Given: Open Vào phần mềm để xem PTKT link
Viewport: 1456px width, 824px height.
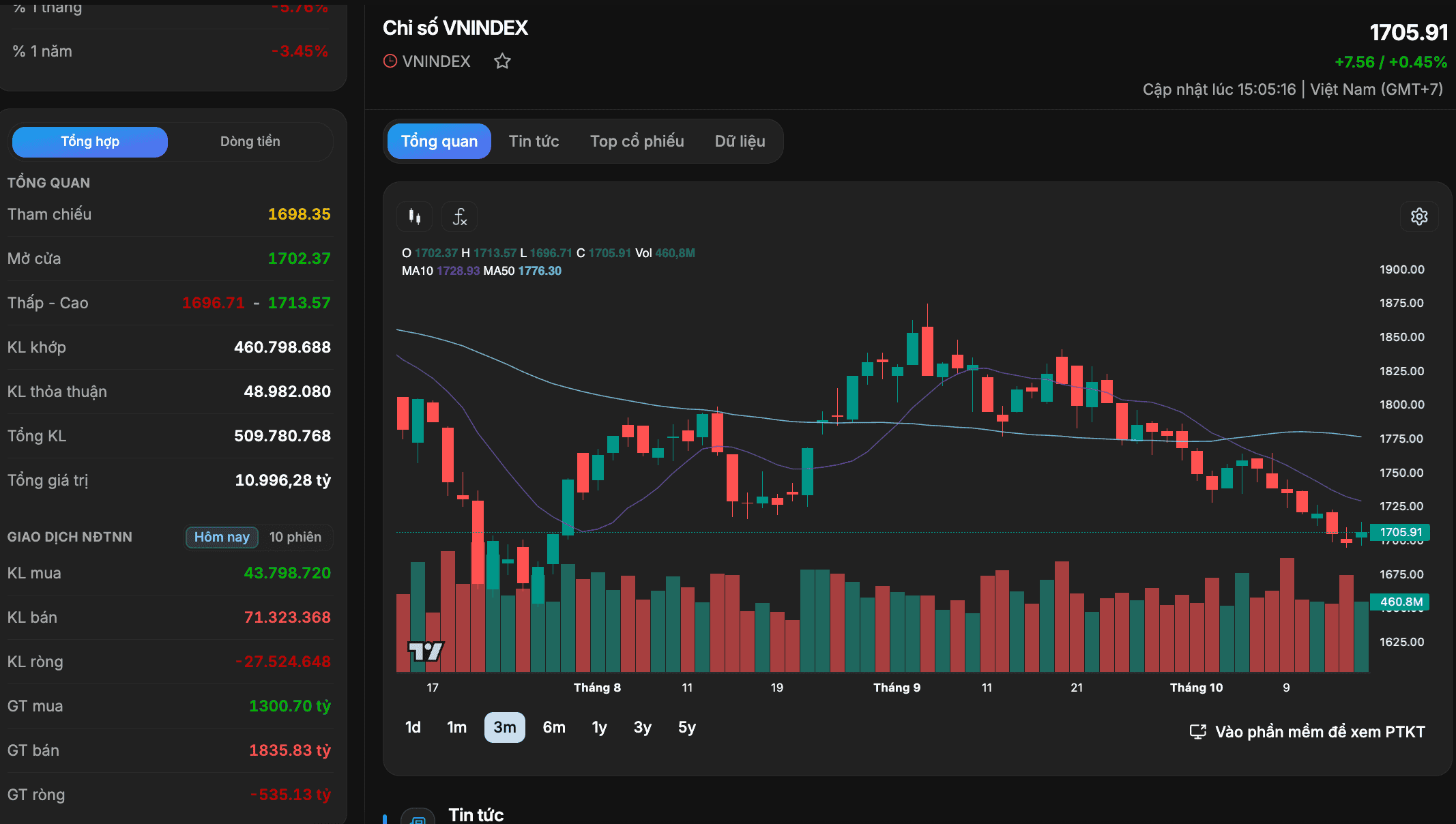Looking at the screenshot, I should click(1320, 732).
